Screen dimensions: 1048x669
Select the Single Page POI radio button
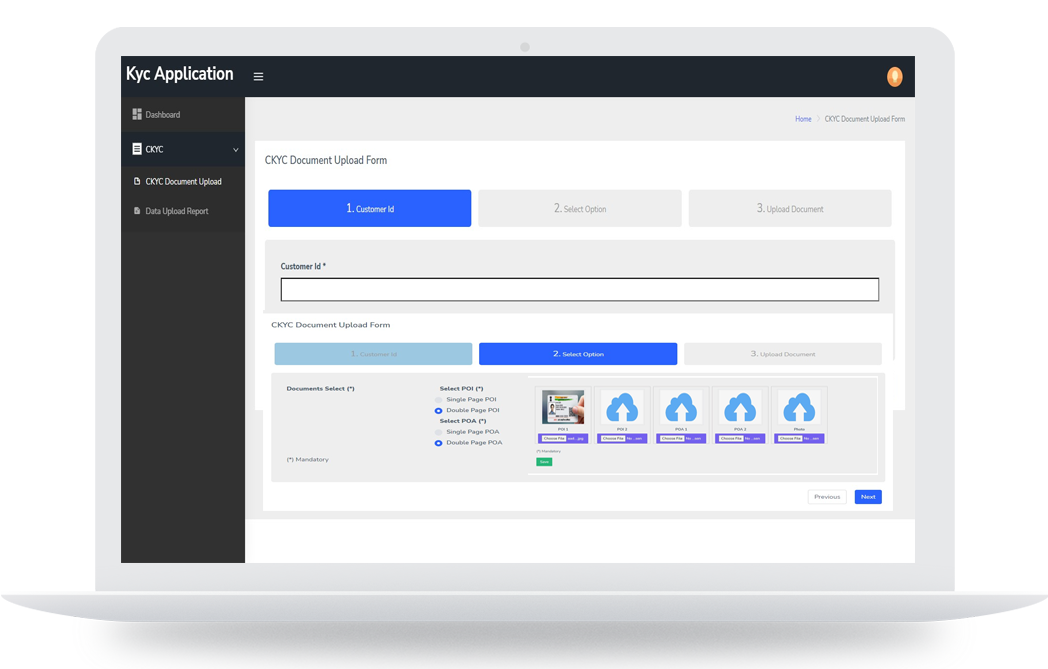(x=438, y=400)
